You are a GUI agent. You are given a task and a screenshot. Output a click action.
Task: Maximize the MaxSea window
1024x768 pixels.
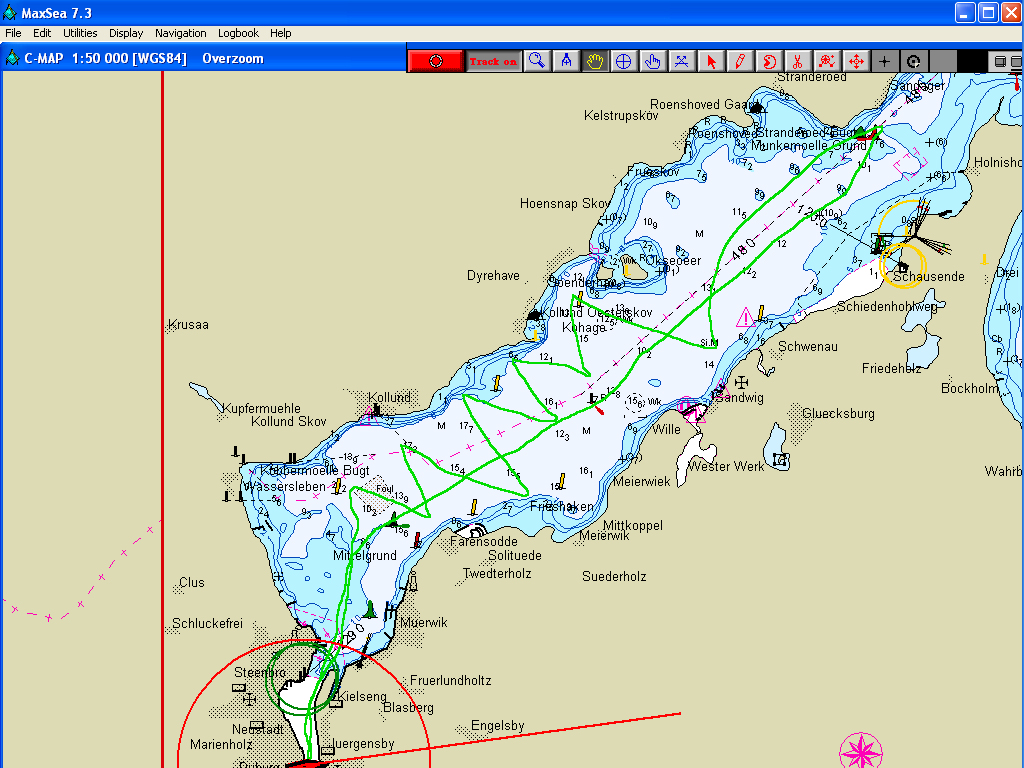click(x=988, y=12)
